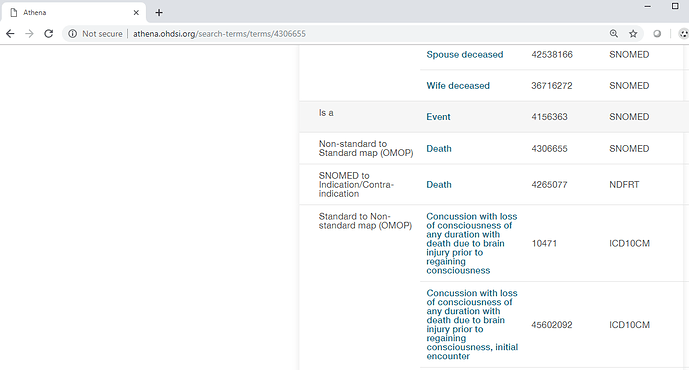
Task: Open Concussion link with ID 10471
Action: (x=471, y=243)
